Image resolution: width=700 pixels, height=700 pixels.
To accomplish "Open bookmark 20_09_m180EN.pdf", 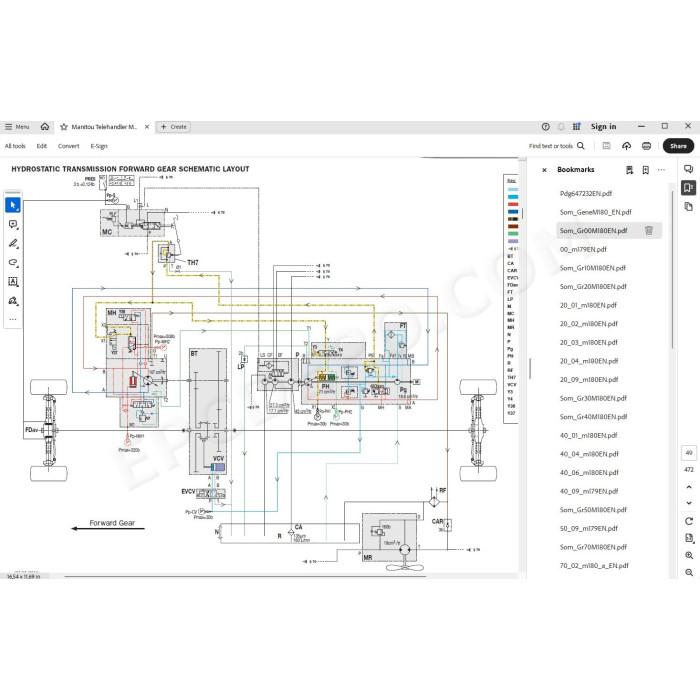I will [589, 379].
